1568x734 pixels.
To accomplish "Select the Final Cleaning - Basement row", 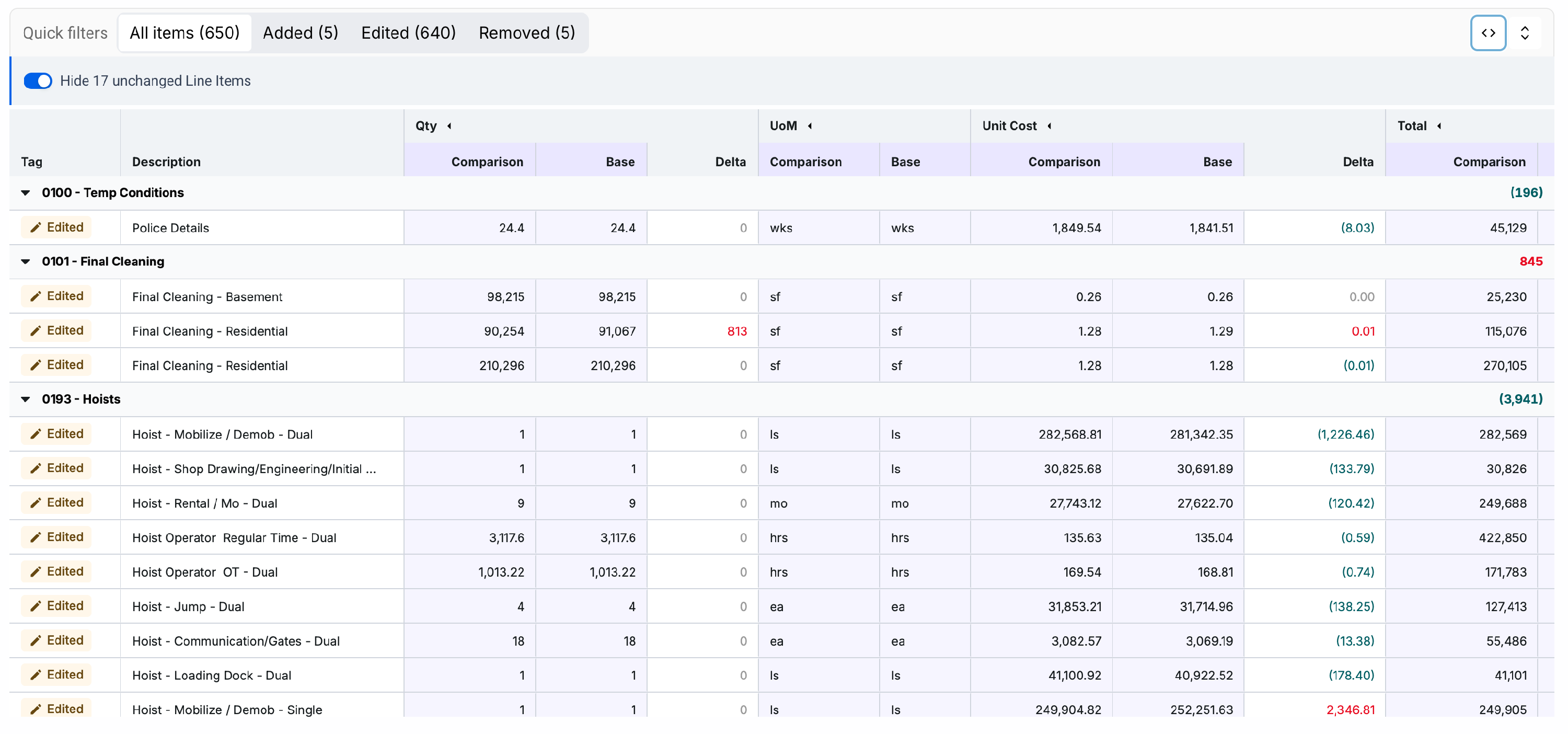I will pos(781,296).
